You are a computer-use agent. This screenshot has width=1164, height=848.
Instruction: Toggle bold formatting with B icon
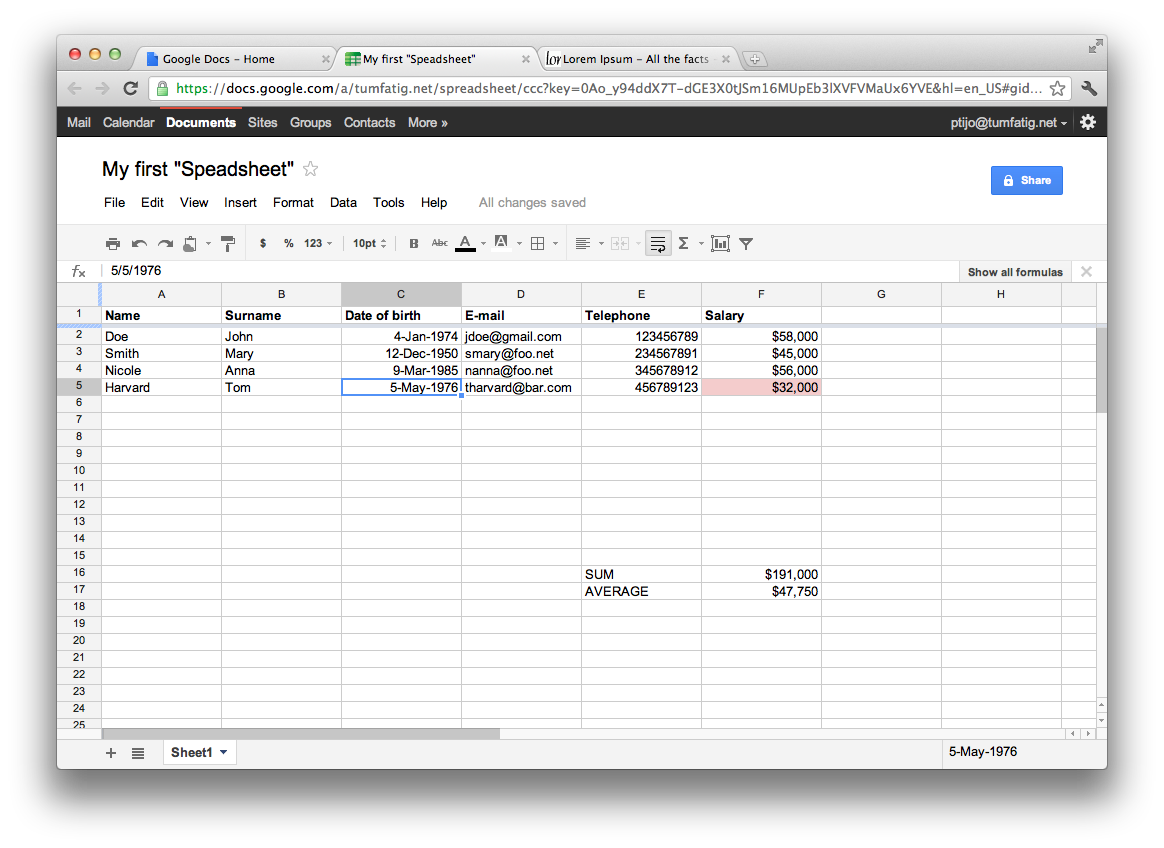[x=414, y=244]
